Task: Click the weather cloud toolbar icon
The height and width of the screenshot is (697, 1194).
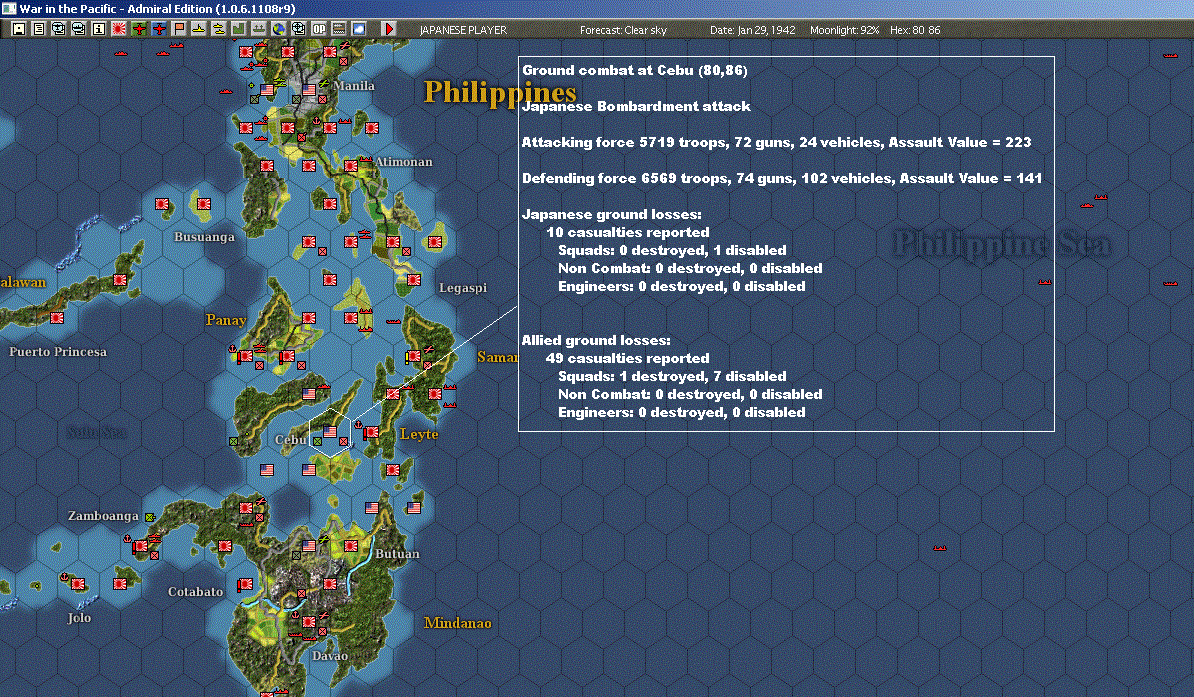Action: [359, 29]
